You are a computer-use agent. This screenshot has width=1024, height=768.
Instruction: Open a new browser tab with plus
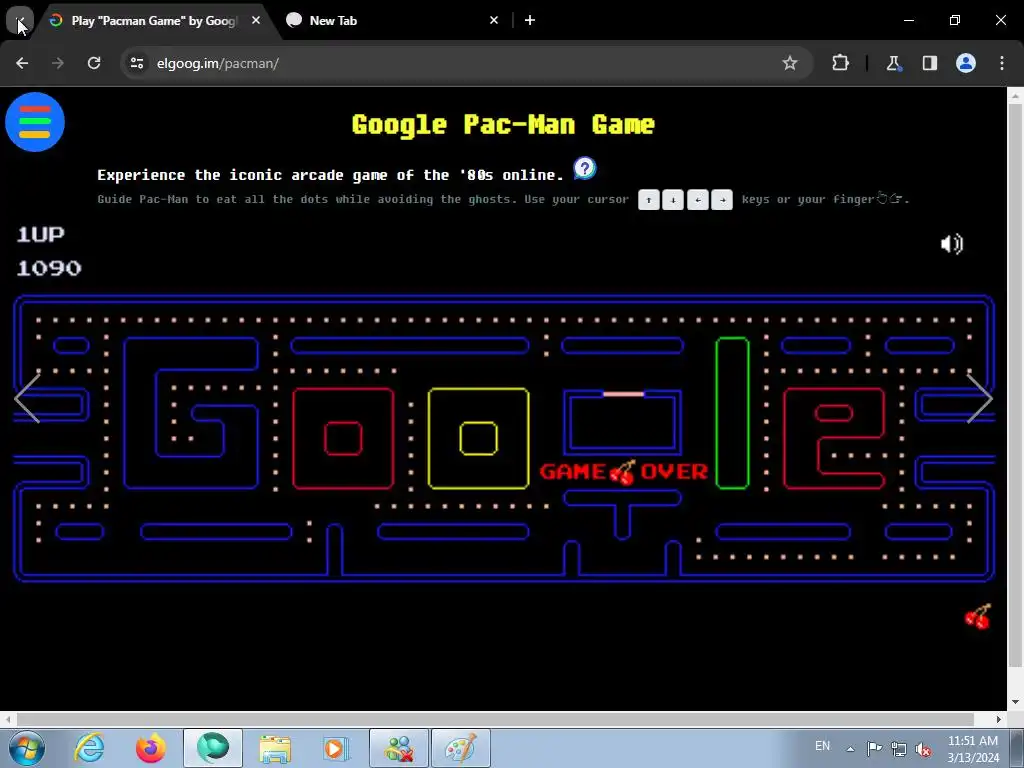[530, 21]
